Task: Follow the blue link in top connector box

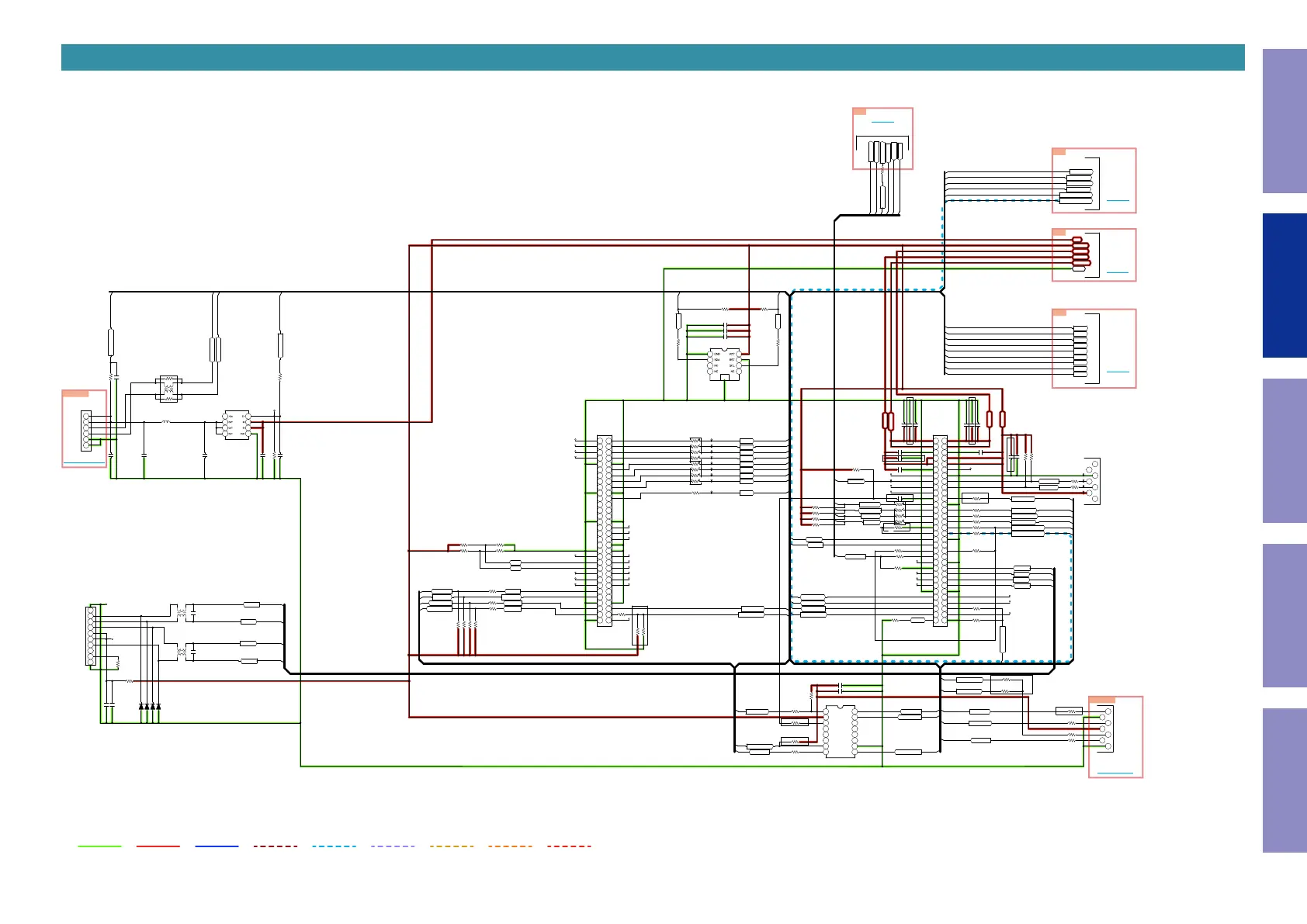Action: pos(882,122)
